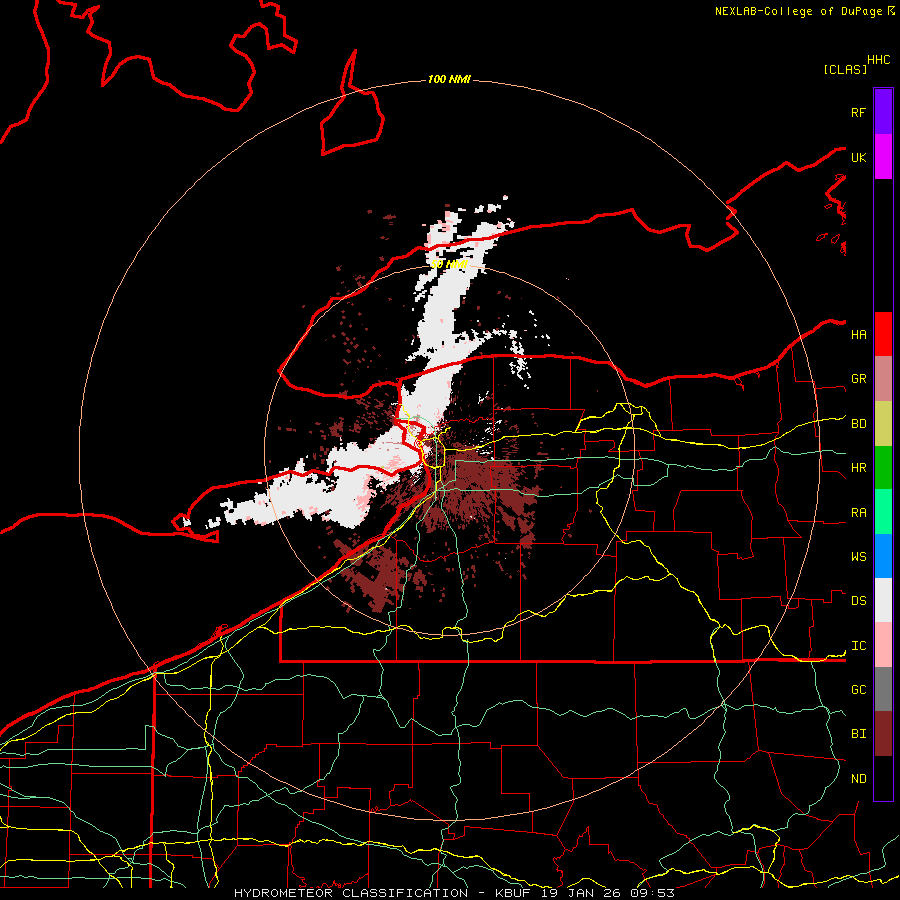The image size is (900, 900).
Task: Click the IC legend label
Action: [859, 646]
